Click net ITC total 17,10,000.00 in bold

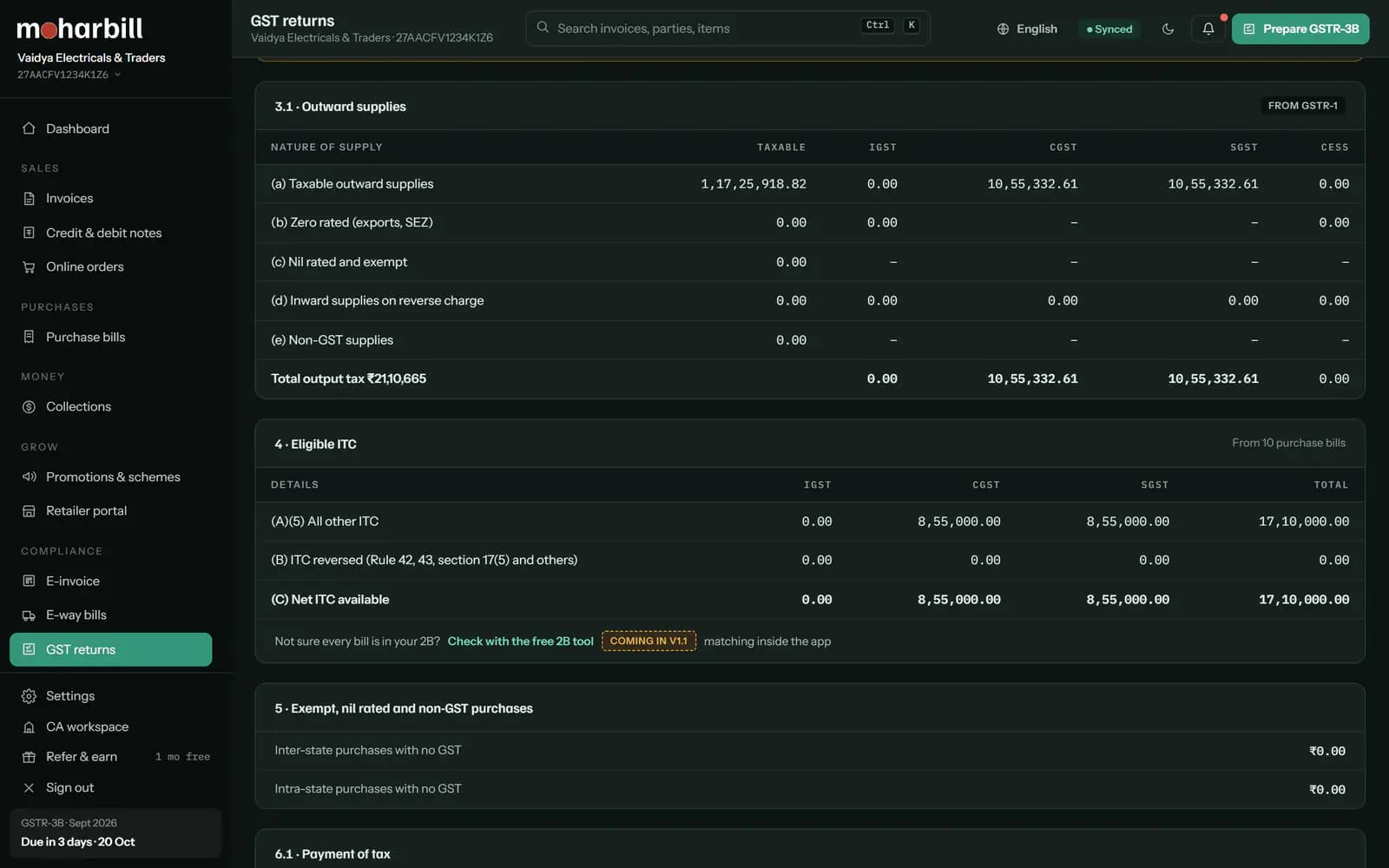click(1304, 600)
